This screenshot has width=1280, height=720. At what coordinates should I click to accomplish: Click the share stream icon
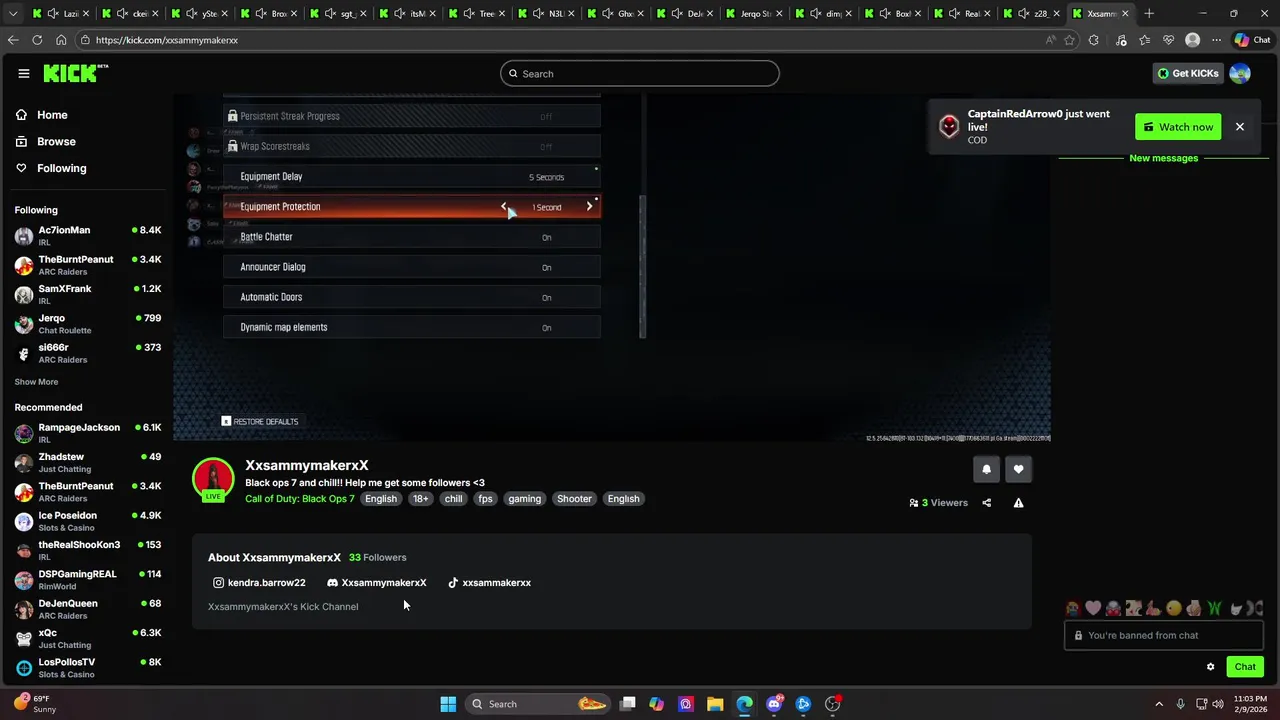point(986,503)
